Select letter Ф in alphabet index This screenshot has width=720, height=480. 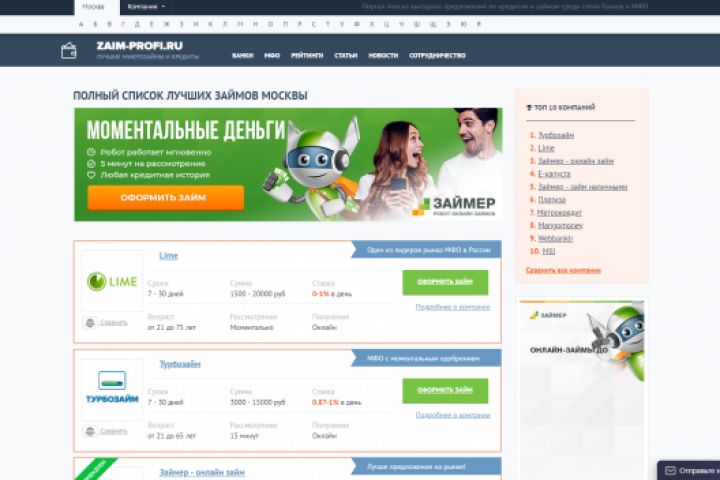tap(357, 24)
